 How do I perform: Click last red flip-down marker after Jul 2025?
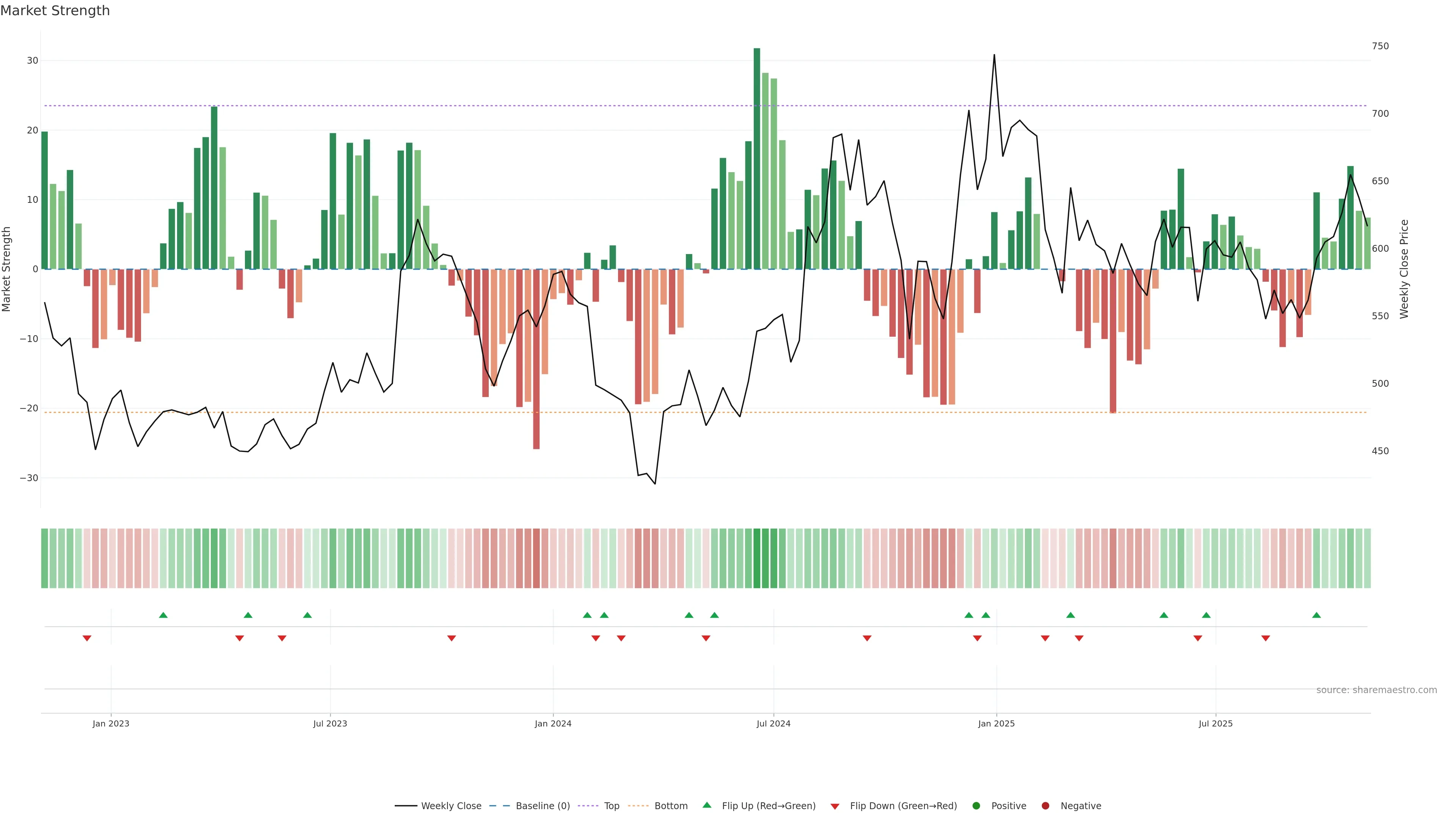tap(1266, 638)
